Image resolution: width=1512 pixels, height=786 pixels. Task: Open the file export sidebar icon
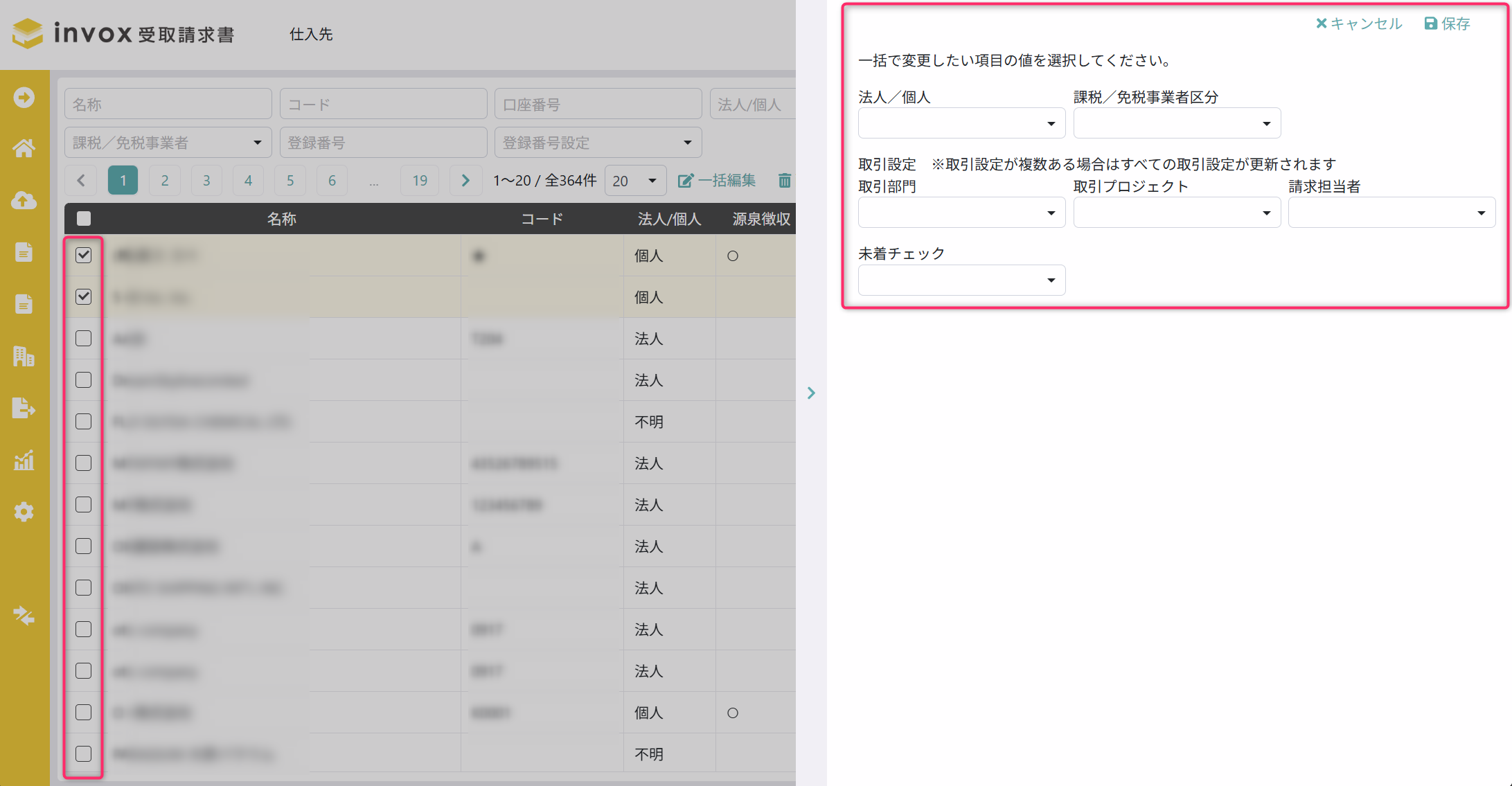point(24,408)
